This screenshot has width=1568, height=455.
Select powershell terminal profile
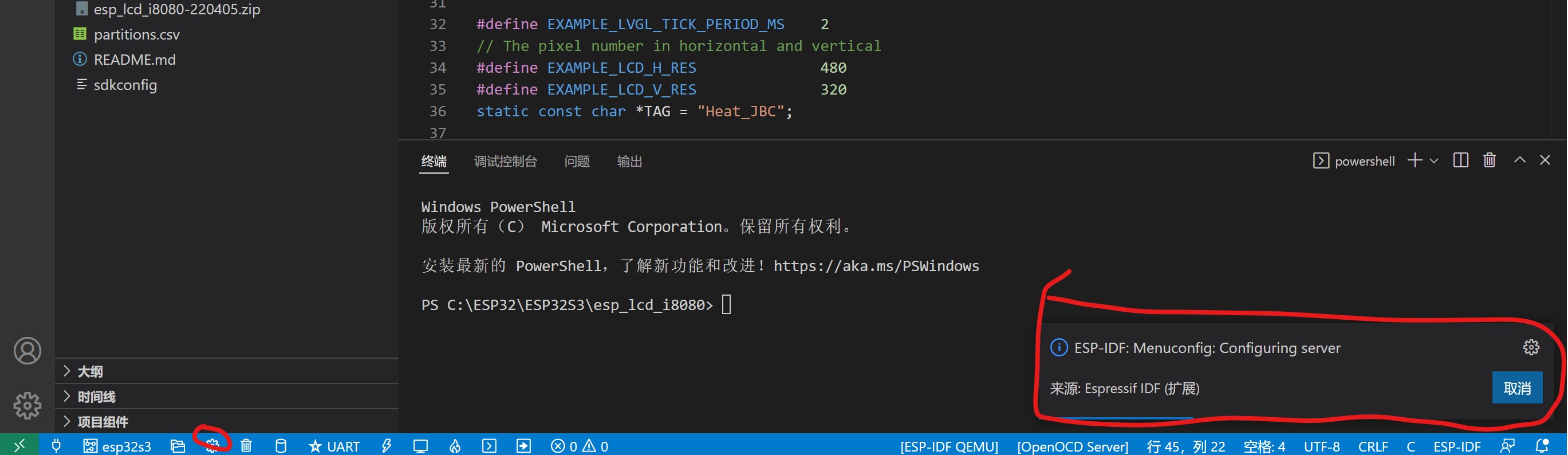pos(1354,161)
